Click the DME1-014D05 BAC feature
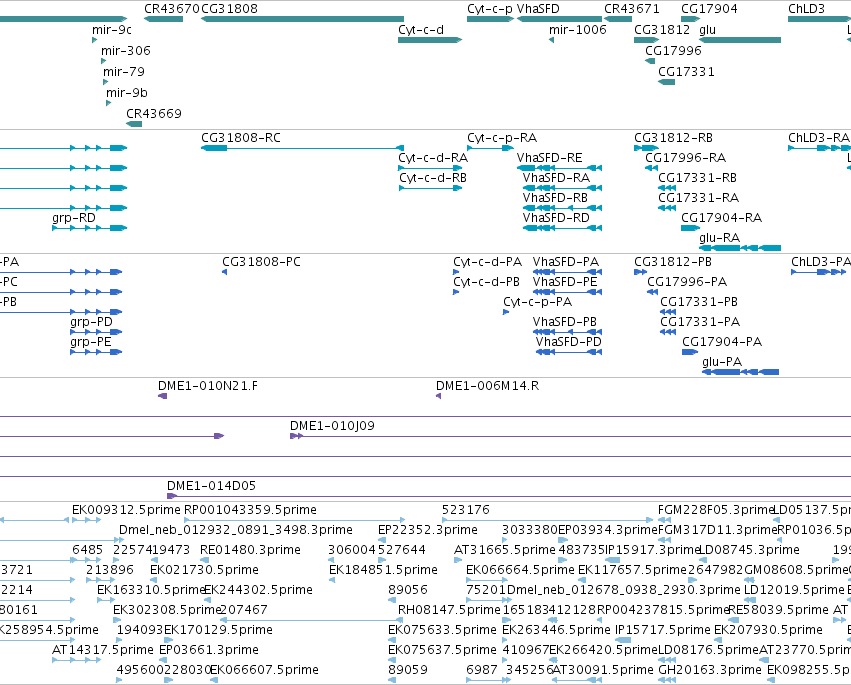This screenshot has height=685, width=851. coord(509,496)
